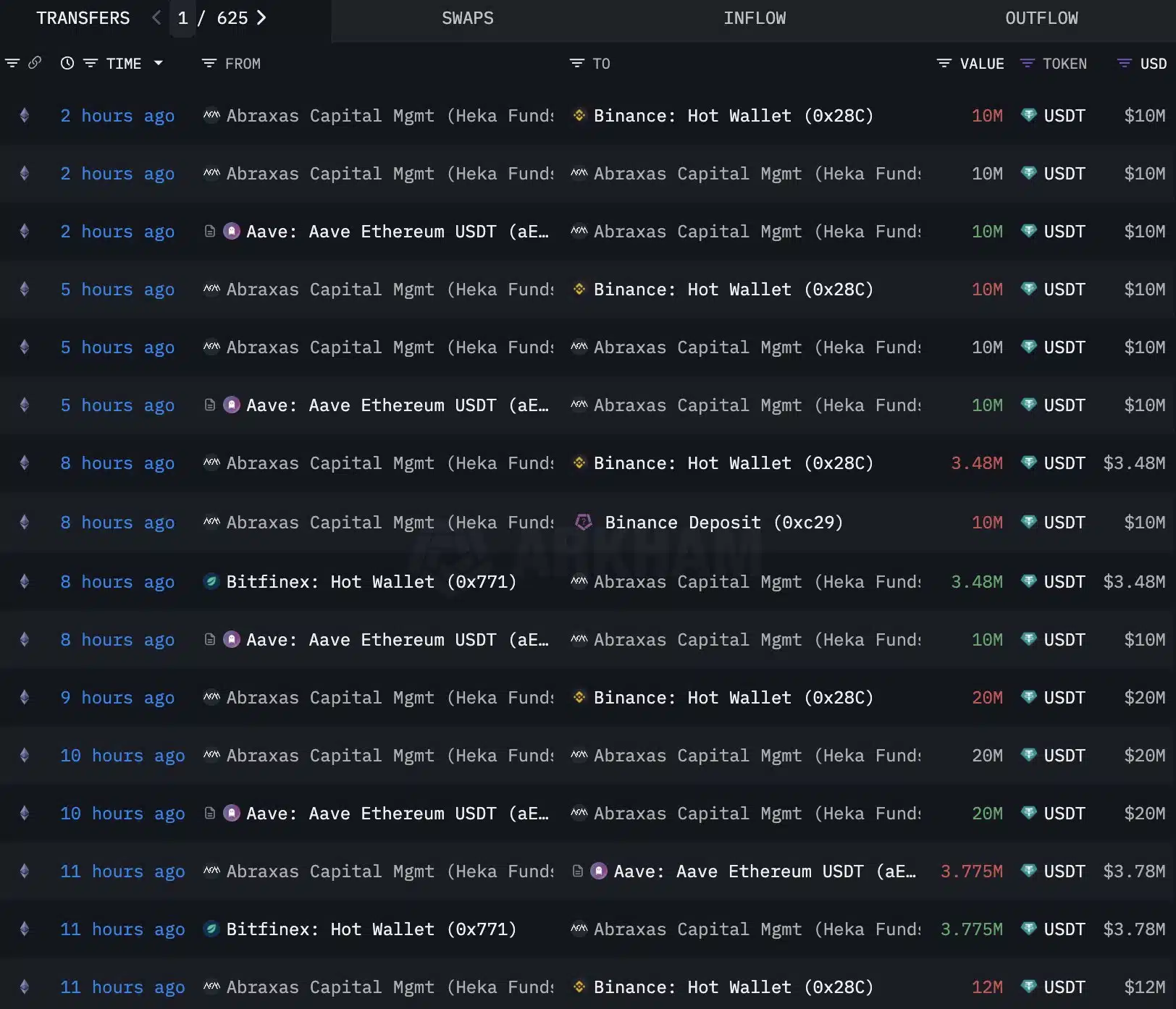The width and height of the screenshot is (1176, 1009).
Task: Expand the TIME sort dropdown arrow
Action: pos(159,64)
